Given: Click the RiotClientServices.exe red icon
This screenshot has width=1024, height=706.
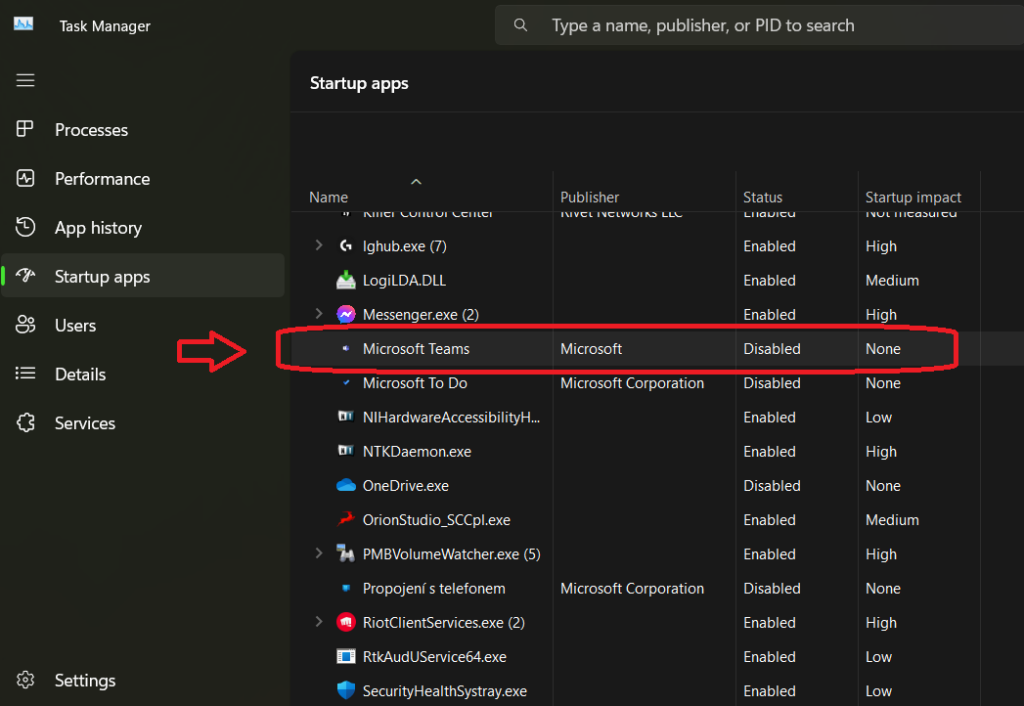Looking at the screenshot, I should (x=345, y=622).
